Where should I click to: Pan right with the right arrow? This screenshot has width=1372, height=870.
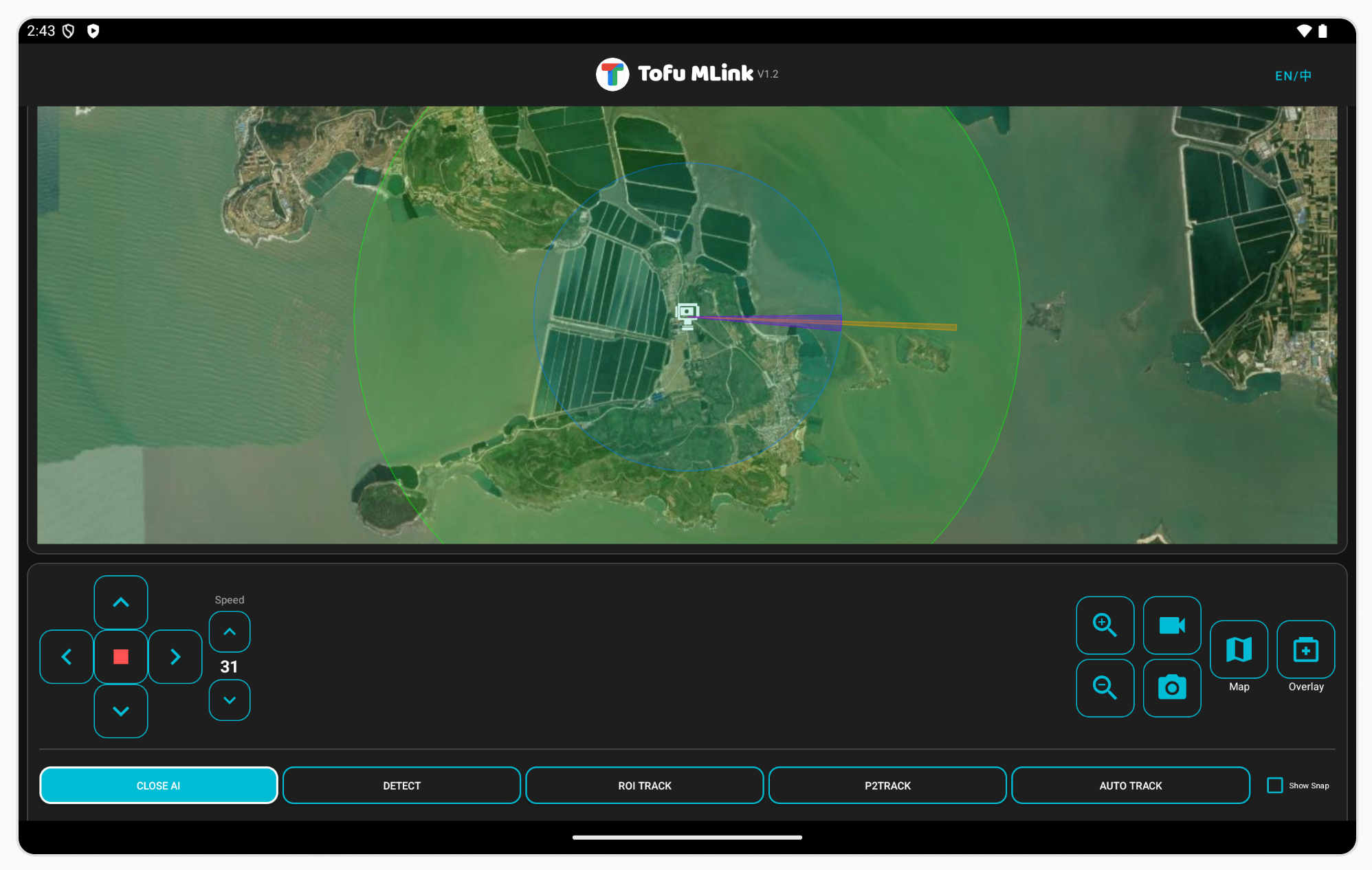click(175, 657)
